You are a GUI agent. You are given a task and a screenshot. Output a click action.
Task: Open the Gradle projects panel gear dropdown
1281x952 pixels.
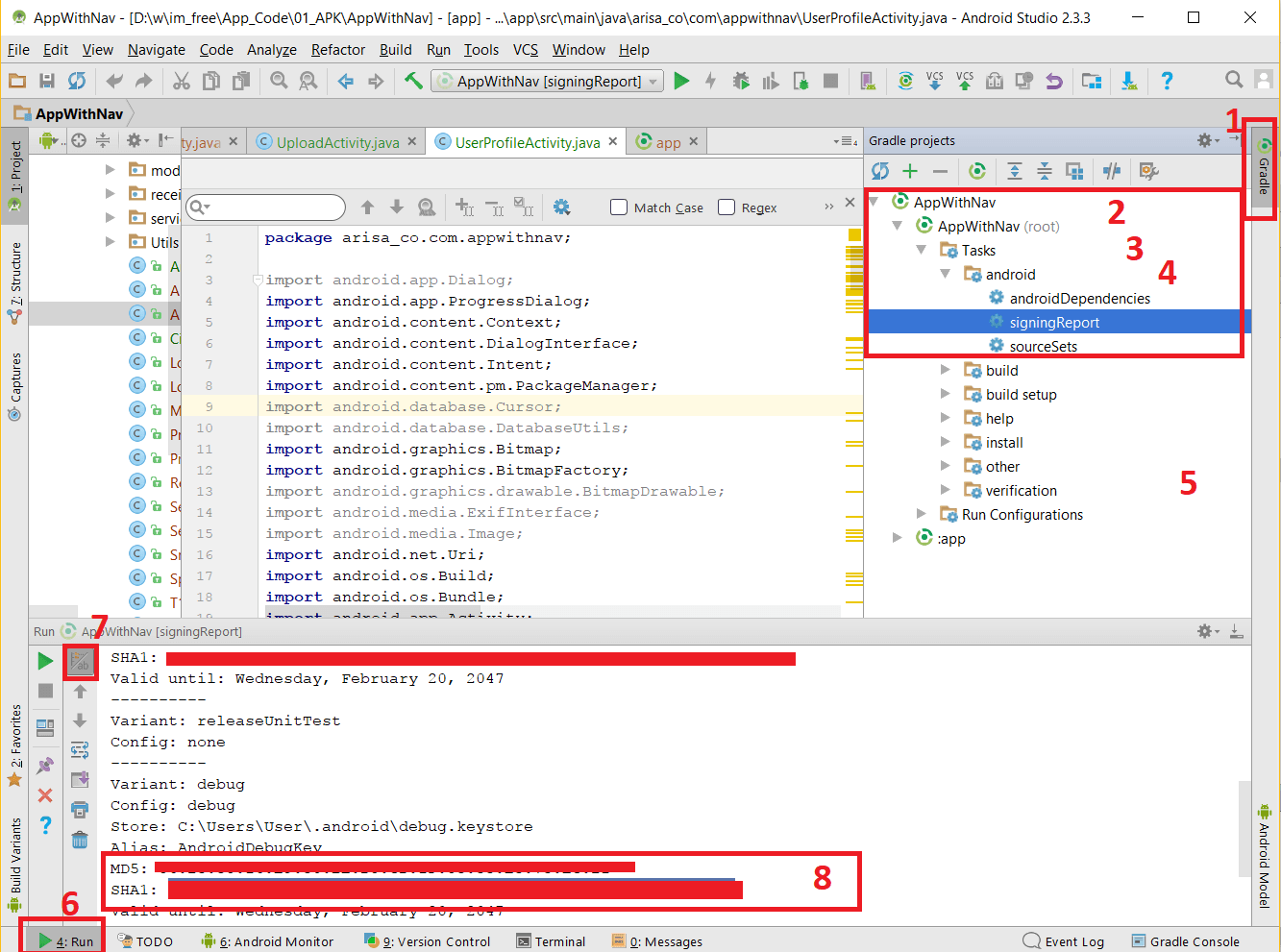click(1208, 140)
